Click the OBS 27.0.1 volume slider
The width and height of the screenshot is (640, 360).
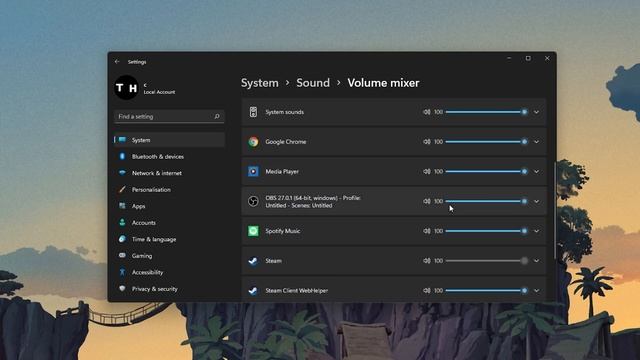tap(487, 201)
